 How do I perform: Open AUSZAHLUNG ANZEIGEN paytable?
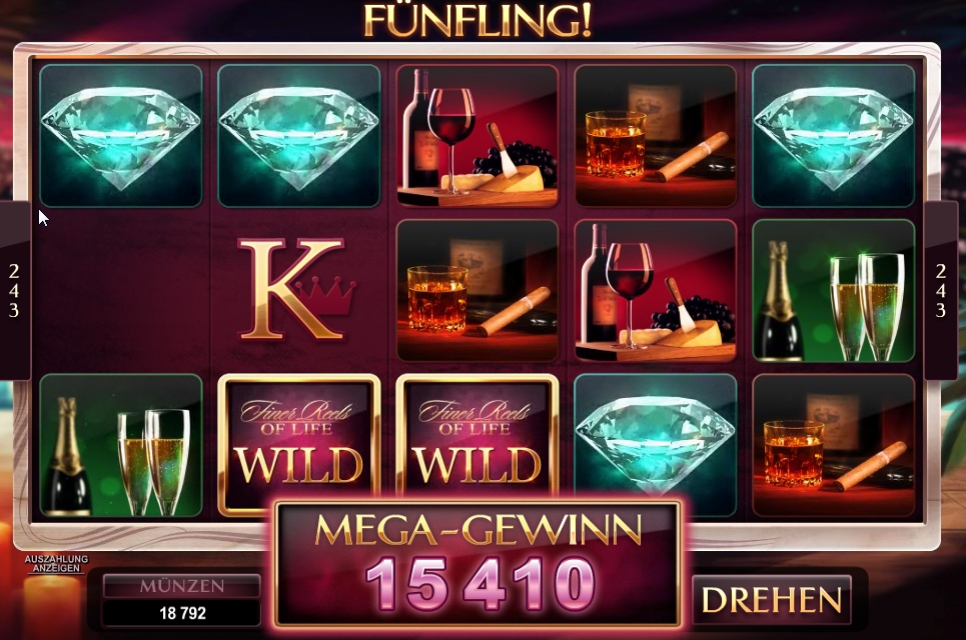tap(56, 563)
